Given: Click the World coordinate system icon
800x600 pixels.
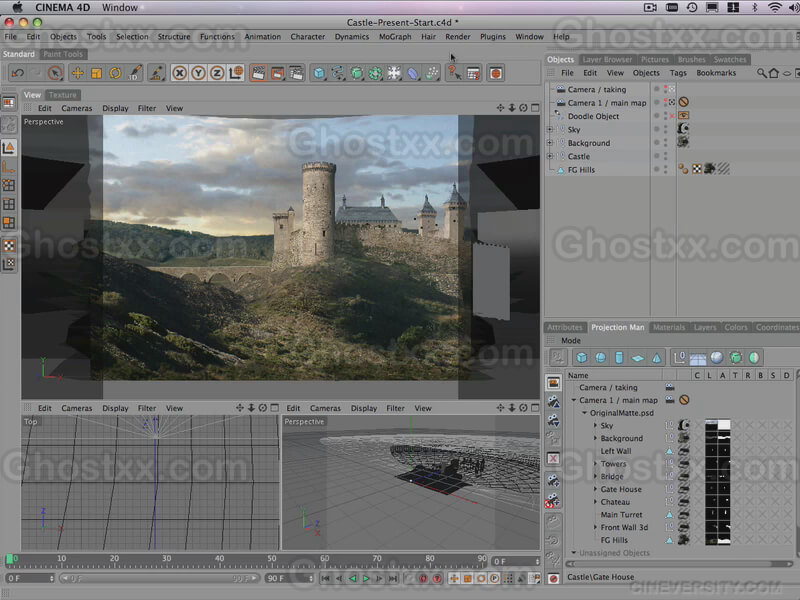Looking at the screenshot, I should tap(236, 73).
